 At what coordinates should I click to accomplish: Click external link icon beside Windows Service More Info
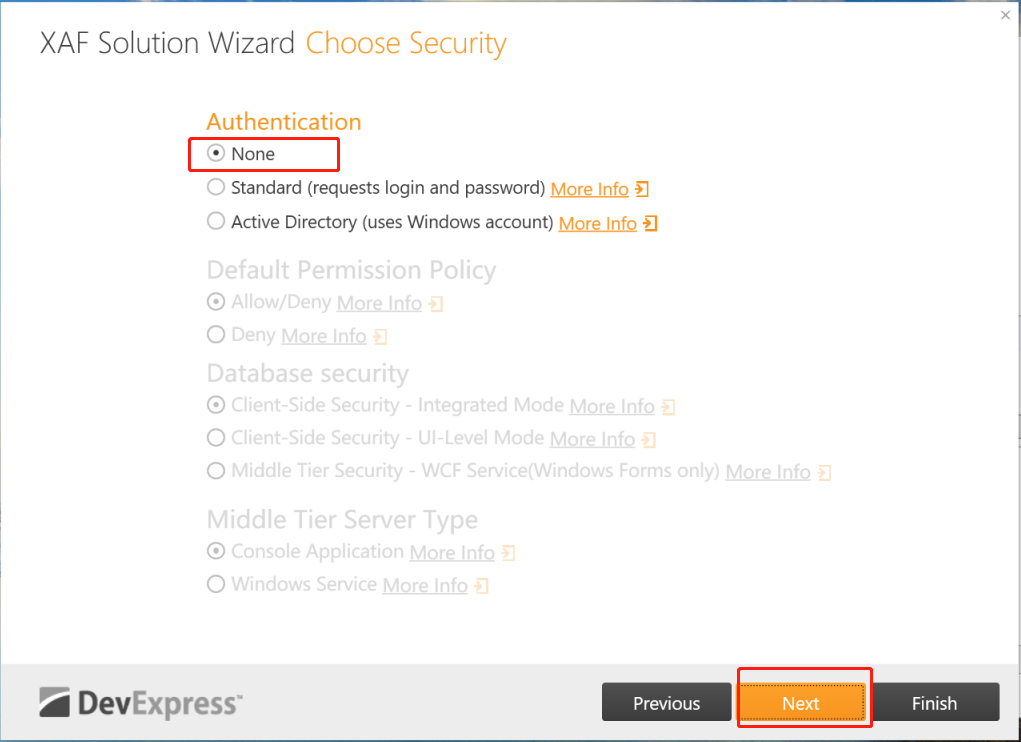(x=481, y=585)
